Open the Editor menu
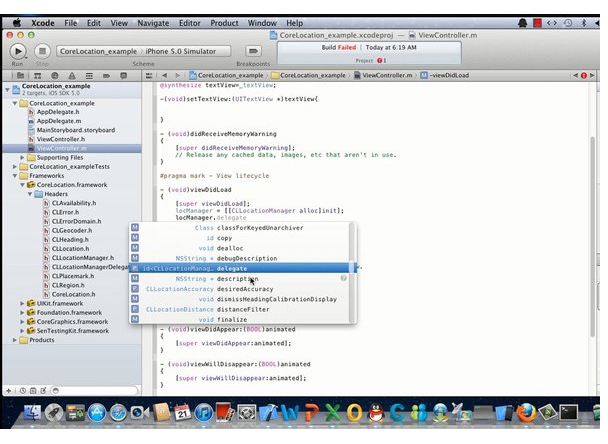This screenshot has width=608, height=444. pos(190,23)
